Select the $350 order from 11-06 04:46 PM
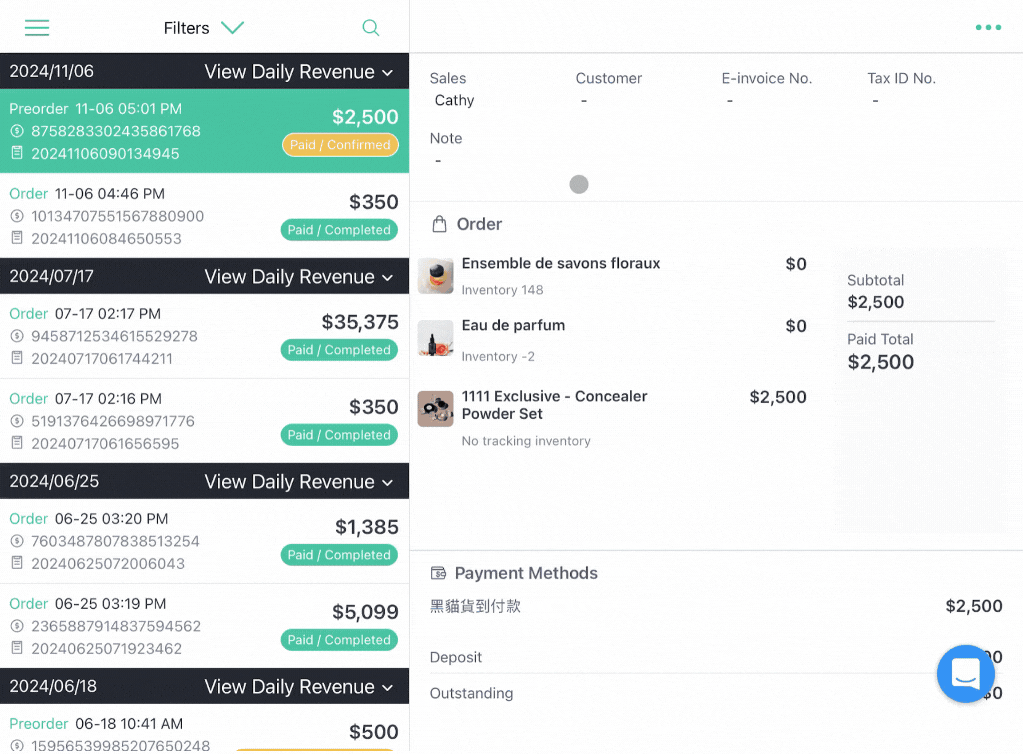 pyautogui.click(x=204, y=216)
